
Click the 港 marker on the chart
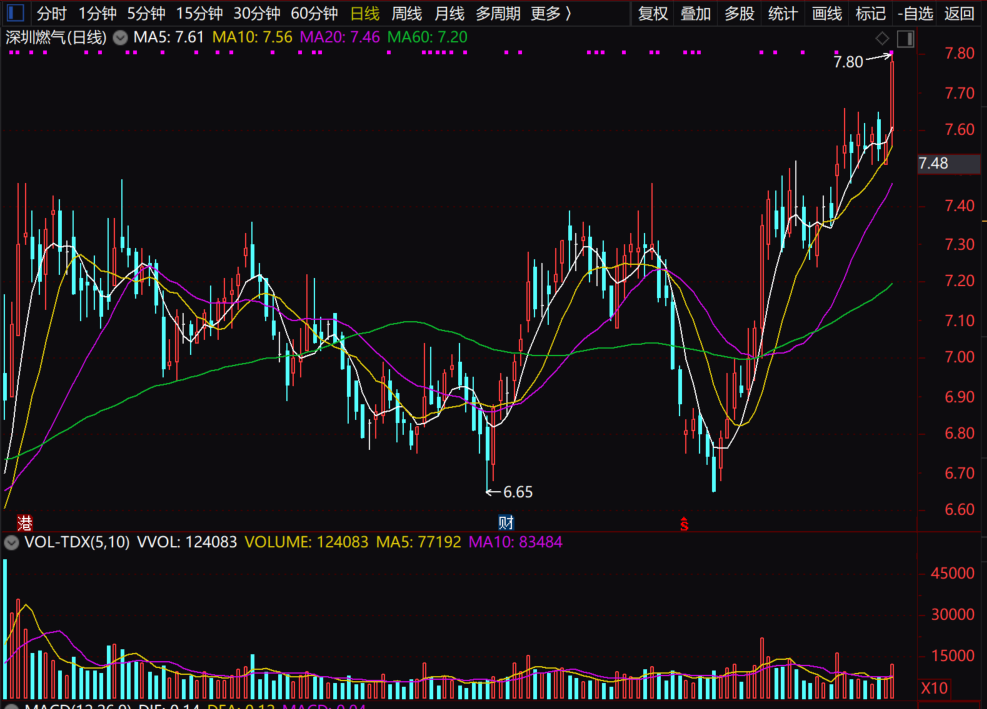click(x=25, y=523)
